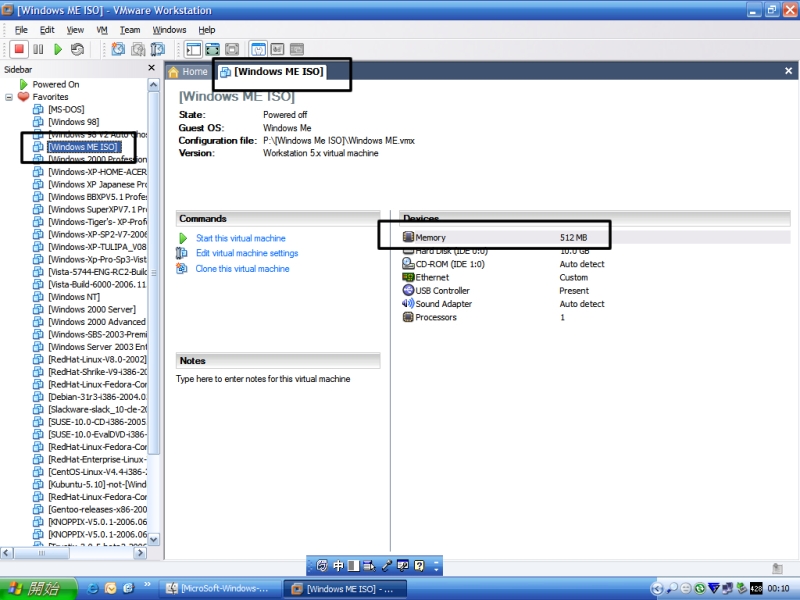The width and height of the screenshot is (800, 600).
Task: Switch to Console view toolbar icon
Action: click(x=277, y=49)
